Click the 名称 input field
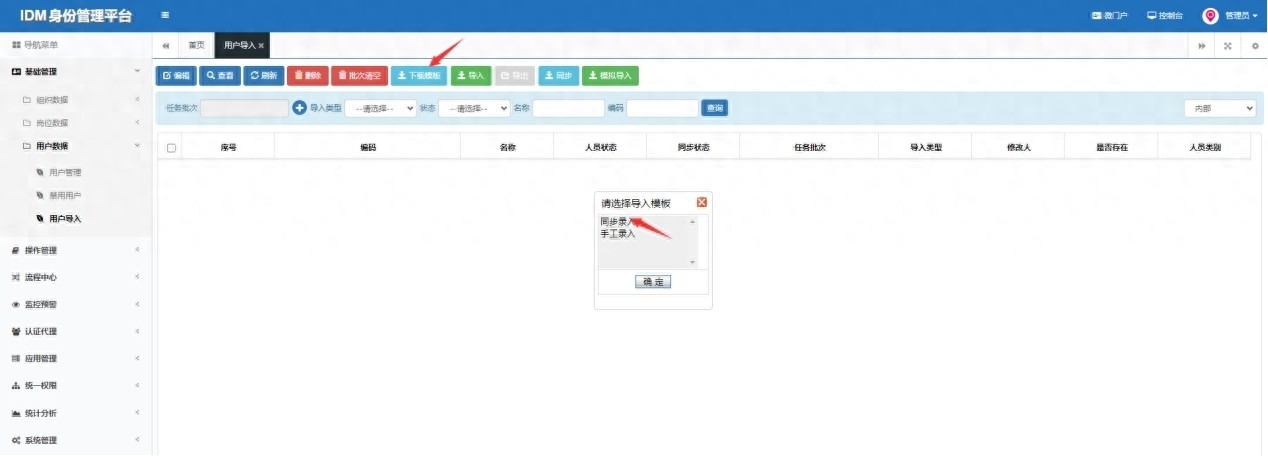The width and height of the screenshot is (1268, 456). (568, 108)
